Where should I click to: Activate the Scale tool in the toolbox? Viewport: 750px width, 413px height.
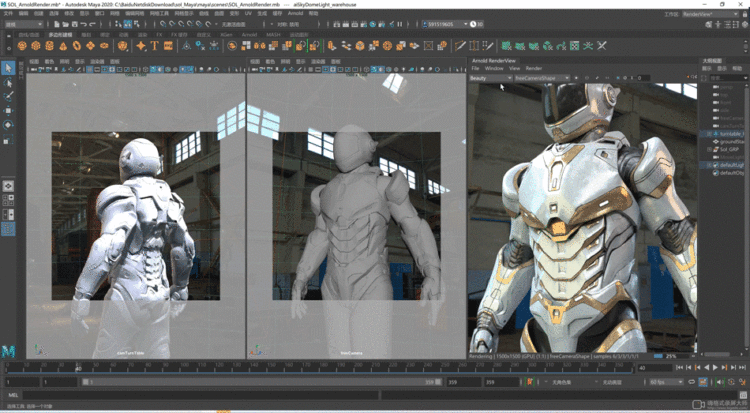tap(8, 139)
